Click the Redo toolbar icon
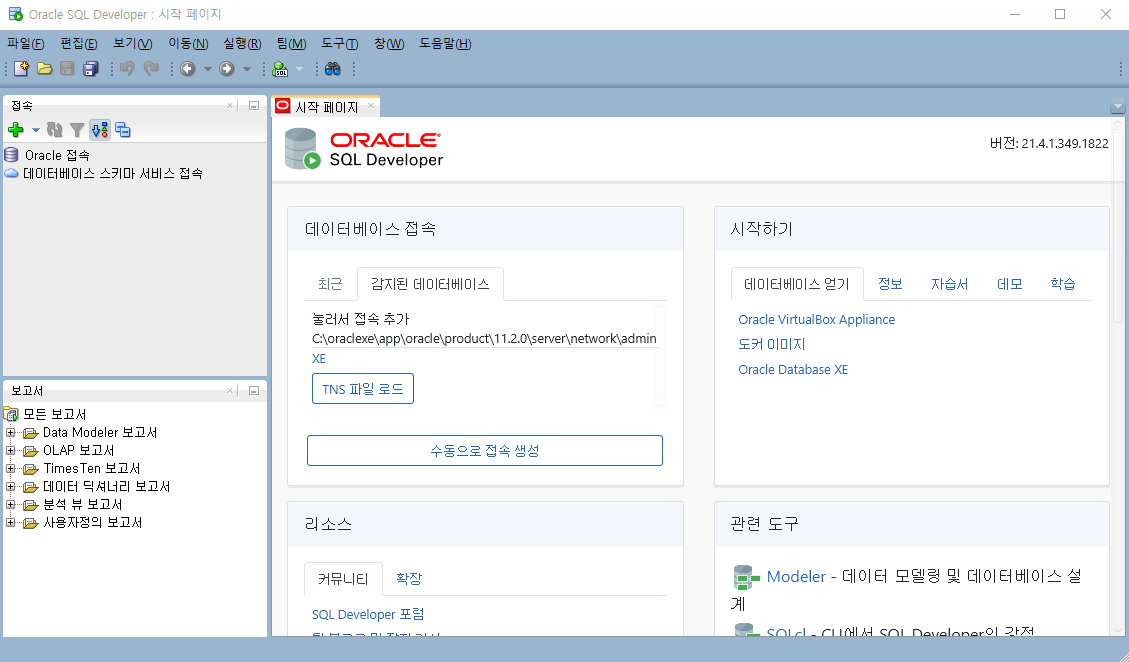Image resolution: width=1129 pixels, height=662 pixels. [x=150, y=68]
